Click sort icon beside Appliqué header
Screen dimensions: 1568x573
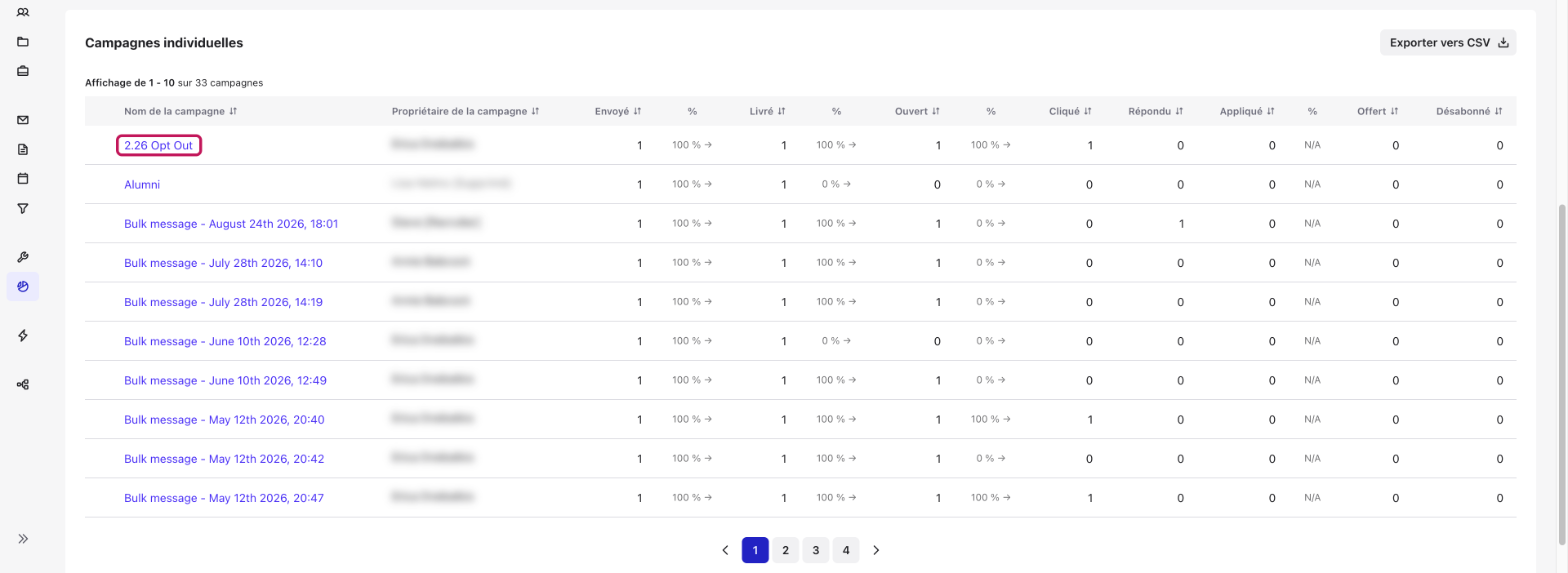(1271, 111)
